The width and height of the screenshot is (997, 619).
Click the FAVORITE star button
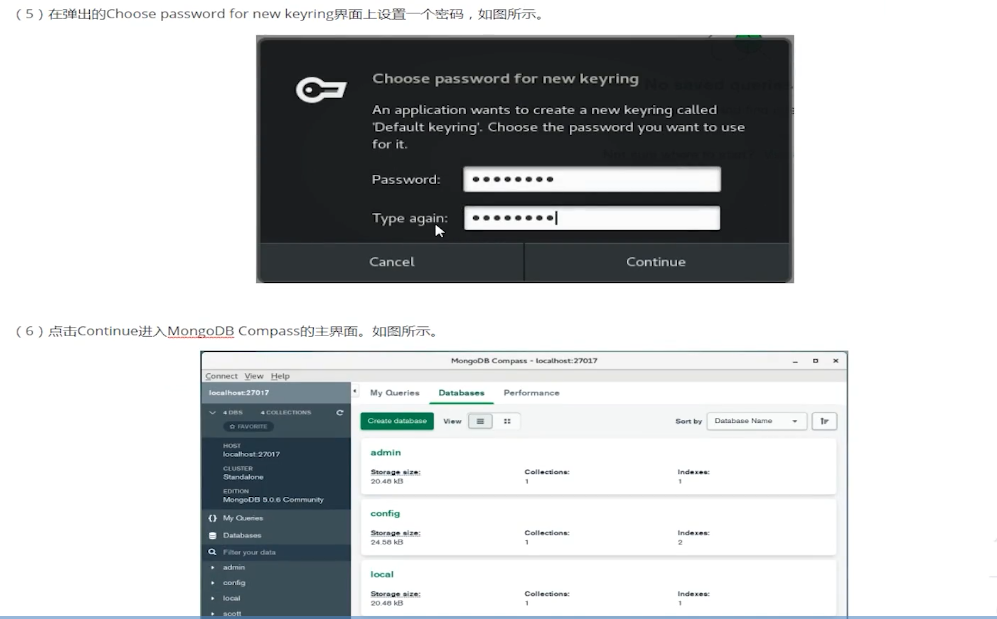(x=248, y=426)
